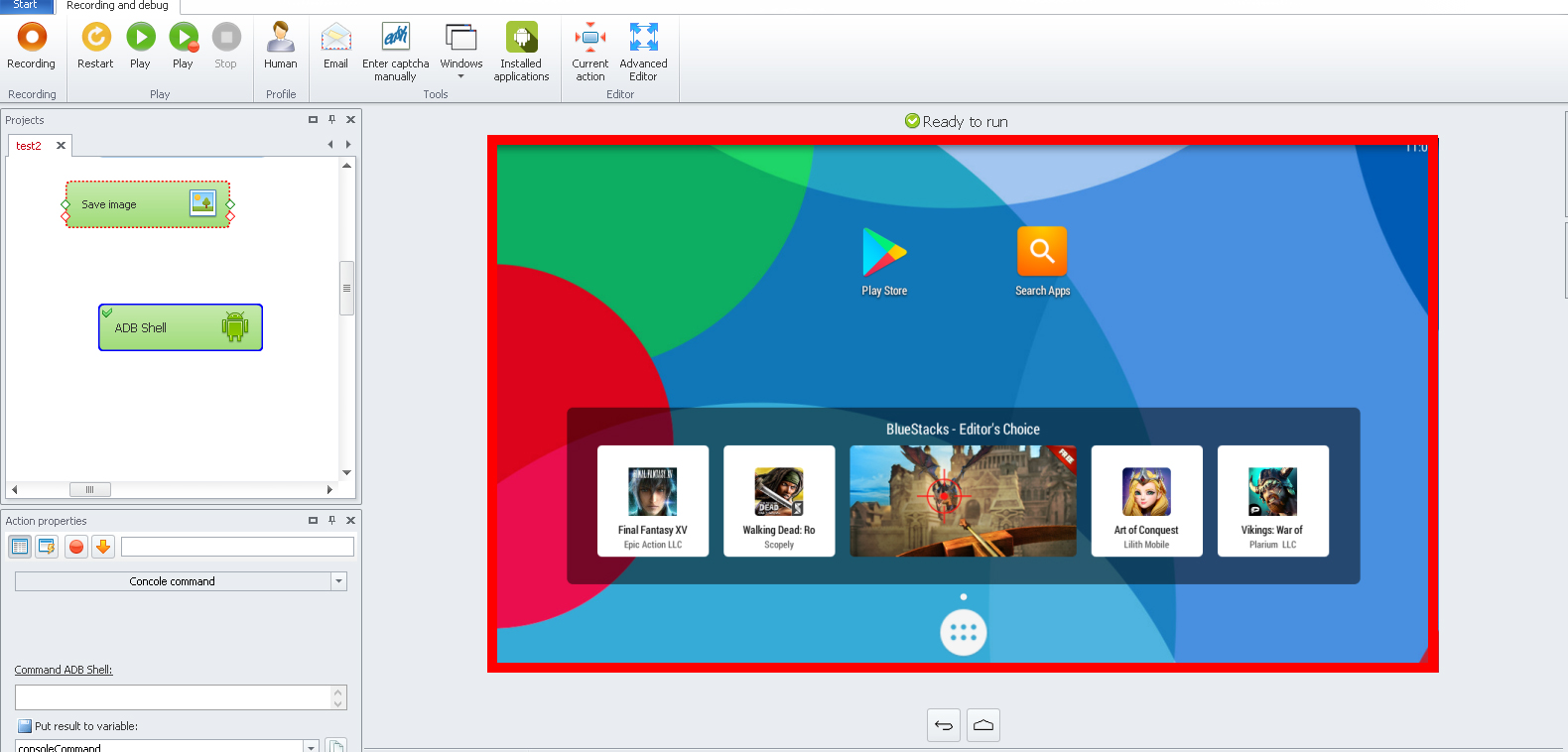Expand the consoleCommand variable dropdown

pyautogui.click(x=311, y=747)
